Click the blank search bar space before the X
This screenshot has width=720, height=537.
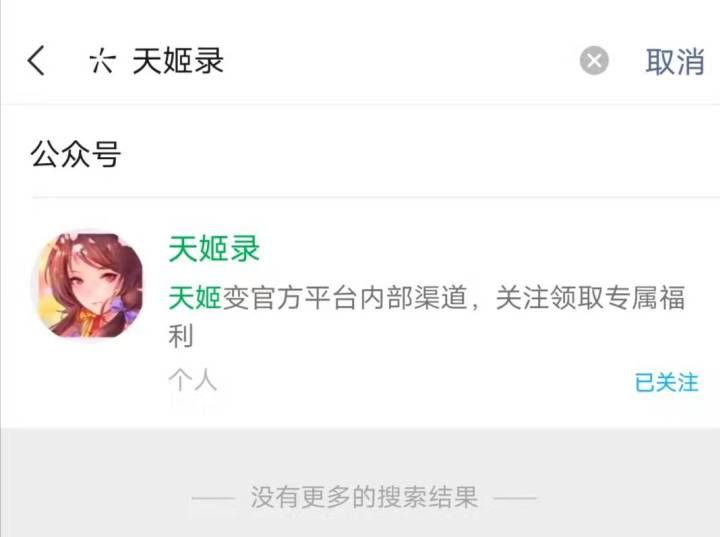(399, 61)
